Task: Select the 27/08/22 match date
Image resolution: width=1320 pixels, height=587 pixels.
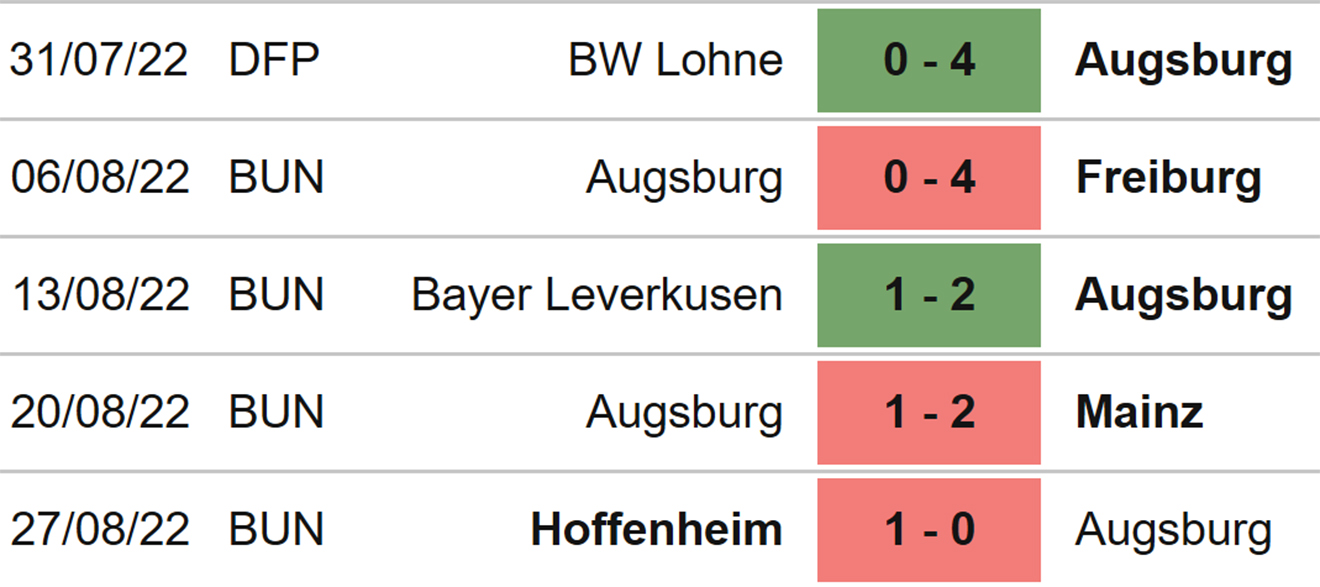Action: click(x=99, y=529)
